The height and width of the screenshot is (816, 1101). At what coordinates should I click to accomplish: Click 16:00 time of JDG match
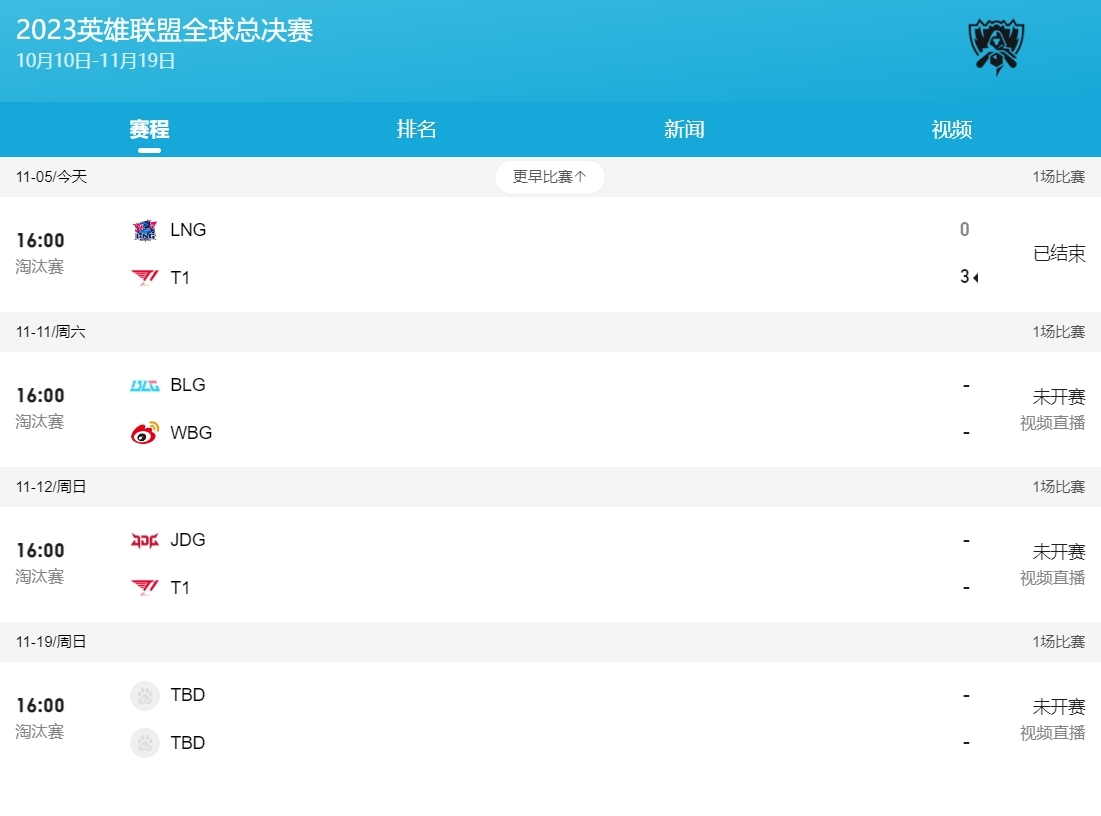[41, 551]
